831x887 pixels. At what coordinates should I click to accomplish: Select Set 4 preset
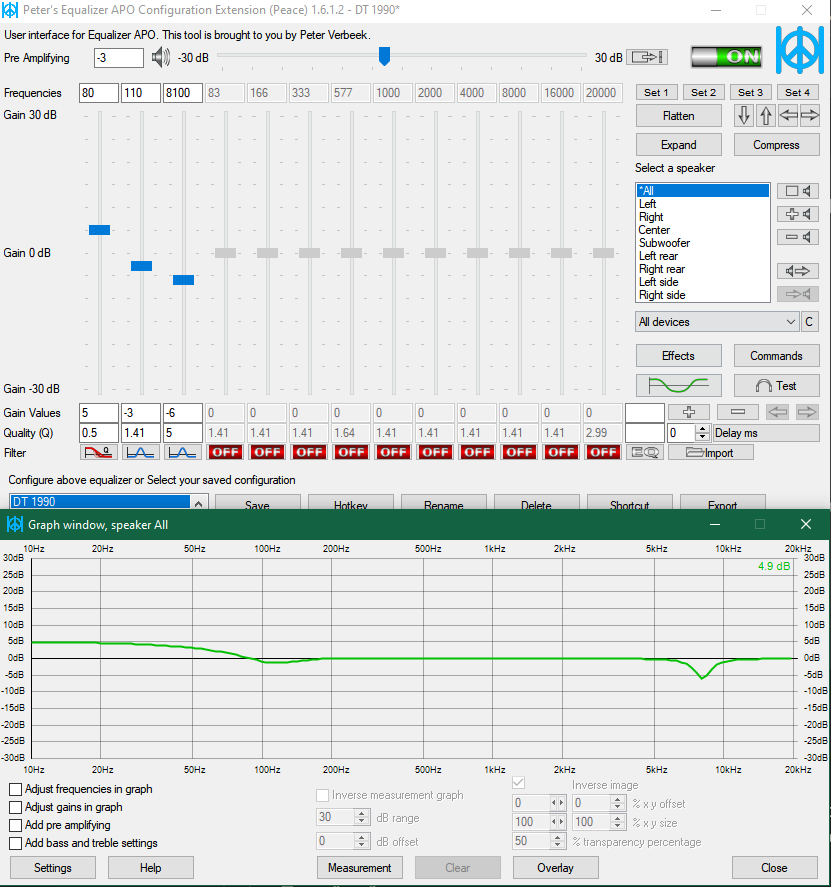[x=797, y=92]
